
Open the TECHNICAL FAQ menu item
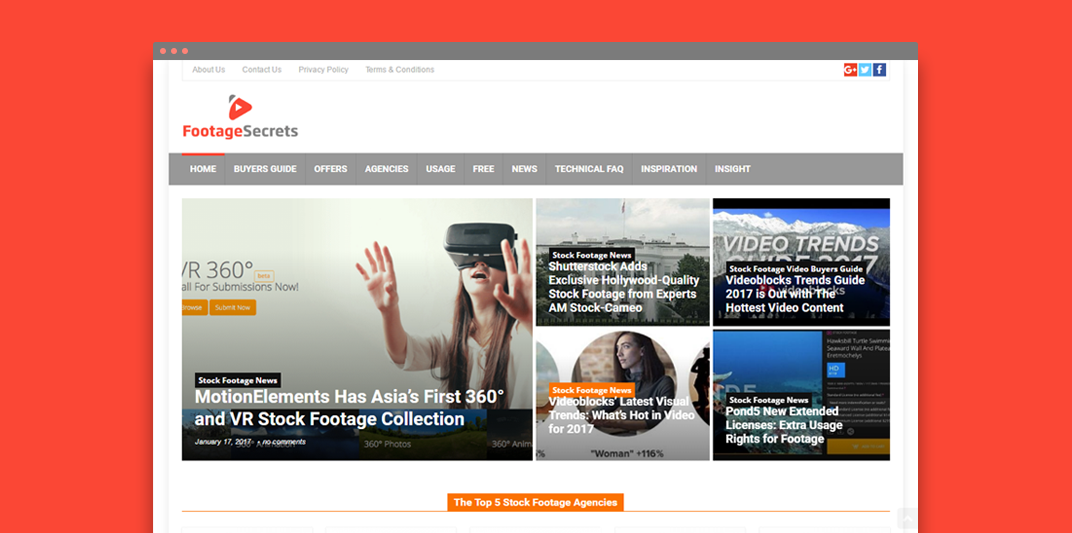pyautogui.click(x=589, y=169)
